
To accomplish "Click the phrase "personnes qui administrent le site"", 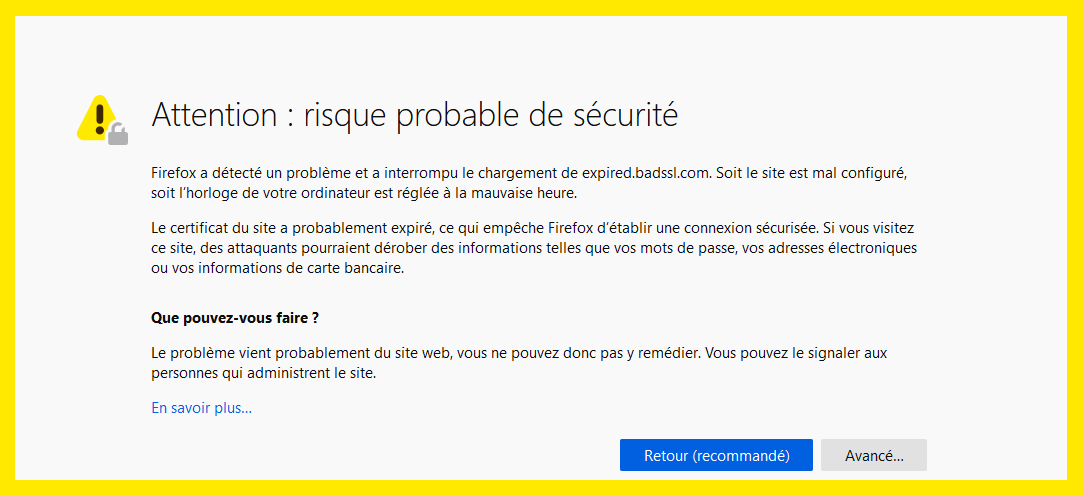I will coord(263,373).
